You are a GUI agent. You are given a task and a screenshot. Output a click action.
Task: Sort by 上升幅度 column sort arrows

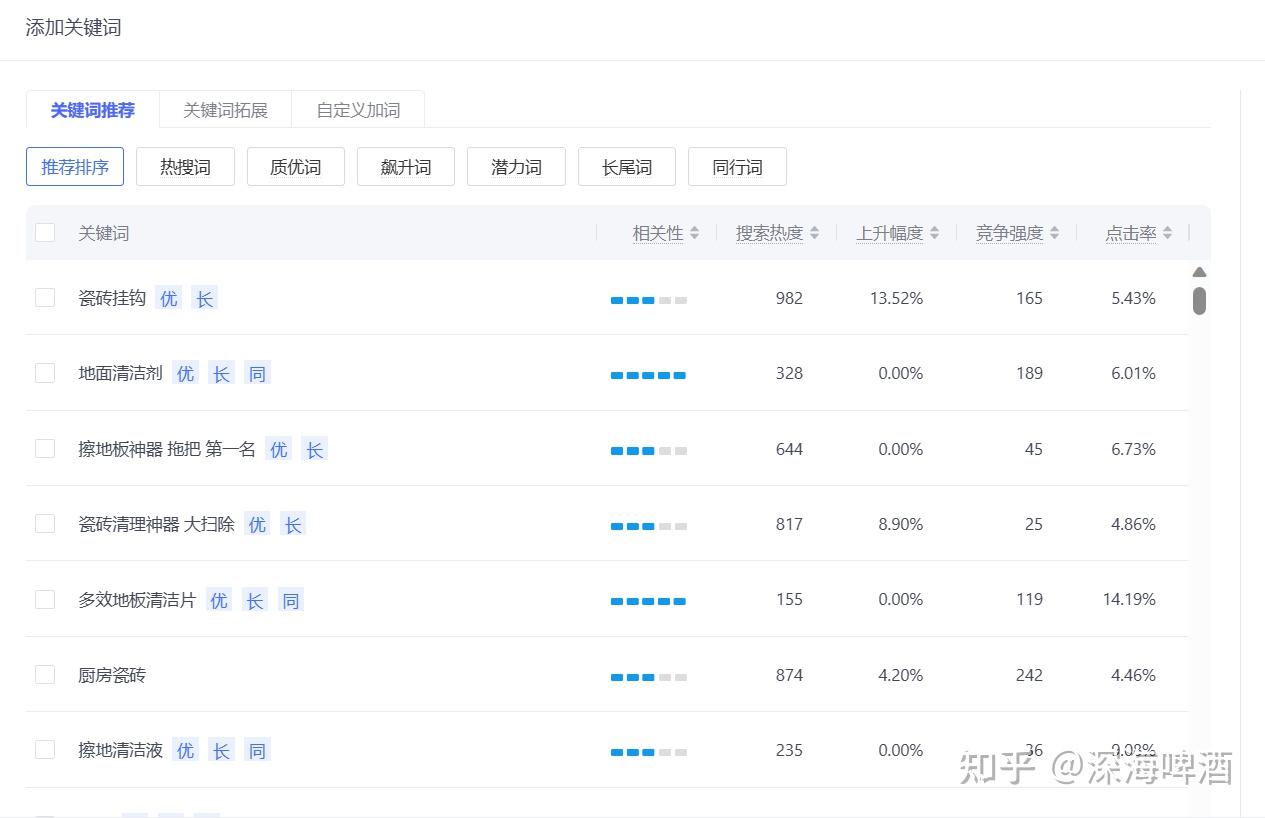934,233
